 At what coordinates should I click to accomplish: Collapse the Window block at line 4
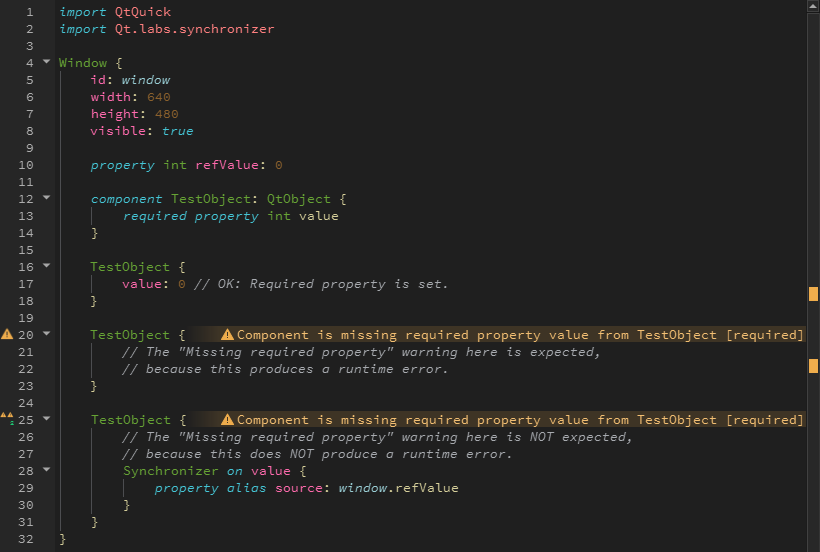(x=46, y=62)
